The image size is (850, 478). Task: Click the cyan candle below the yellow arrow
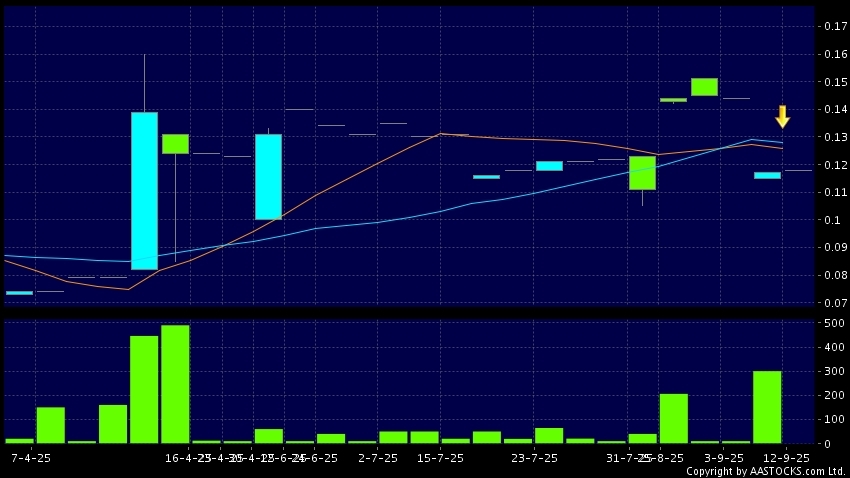coord(767,175)
